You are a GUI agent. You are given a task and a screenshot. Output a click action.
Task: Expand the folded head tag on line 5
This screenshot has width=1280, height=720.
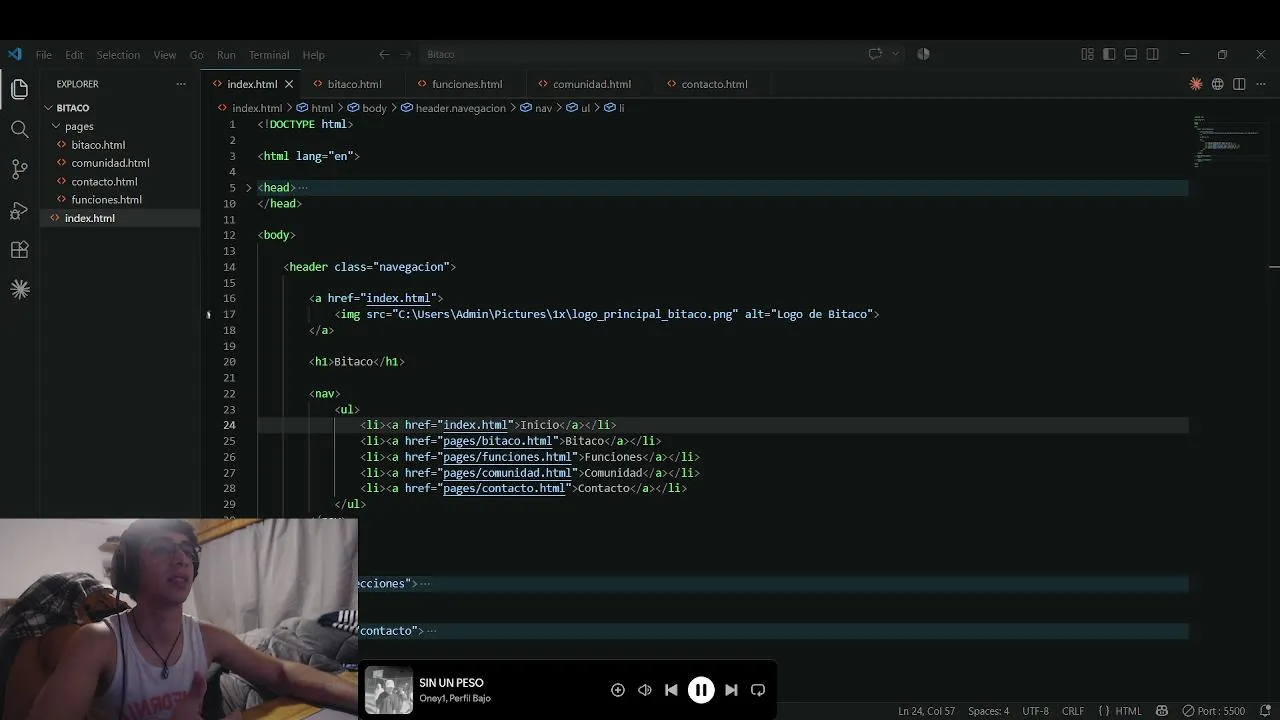[249, 188]
